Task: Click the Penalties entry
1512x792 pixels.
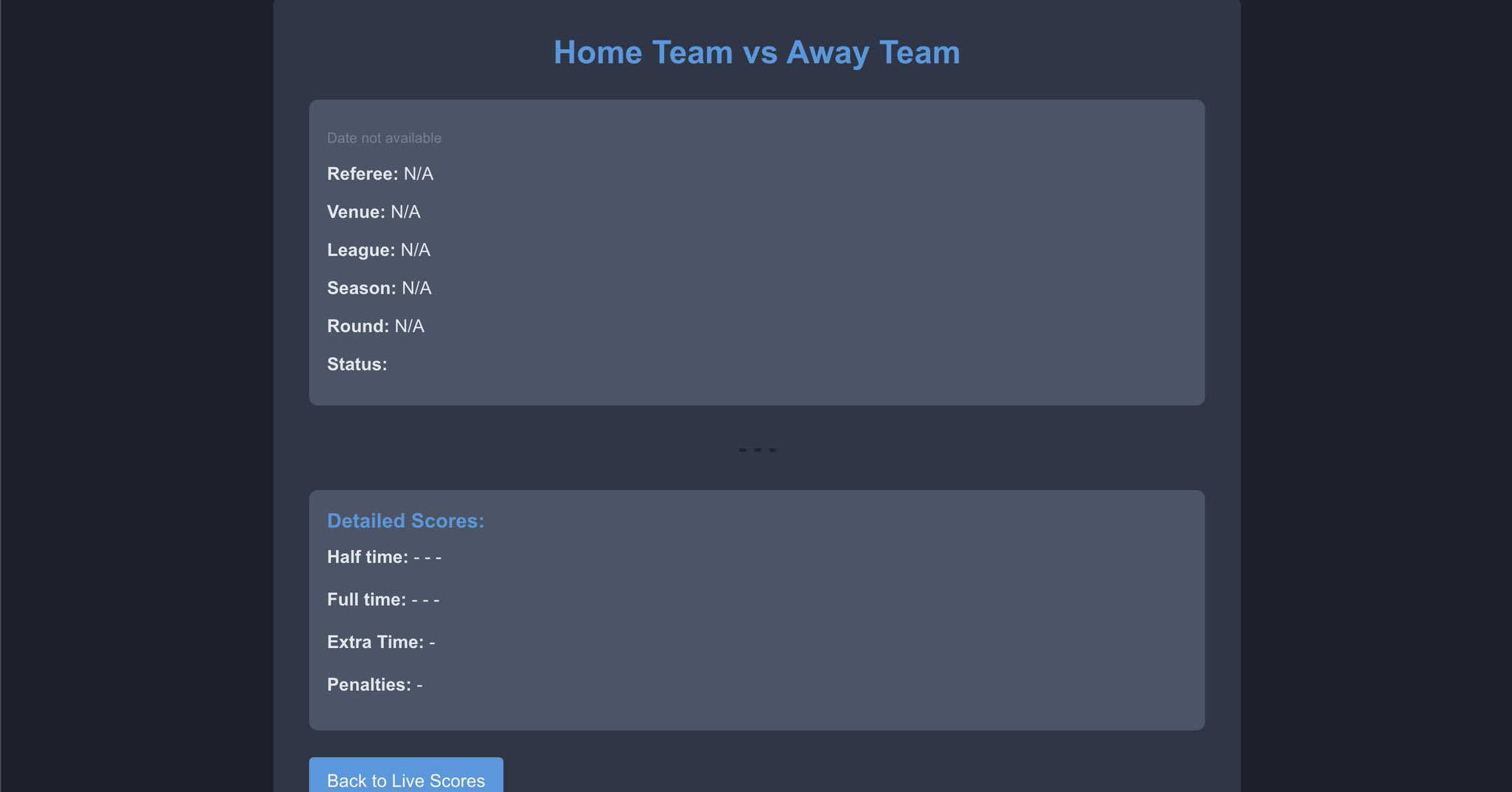Action: pyautogui.click(x=375, y=684)
